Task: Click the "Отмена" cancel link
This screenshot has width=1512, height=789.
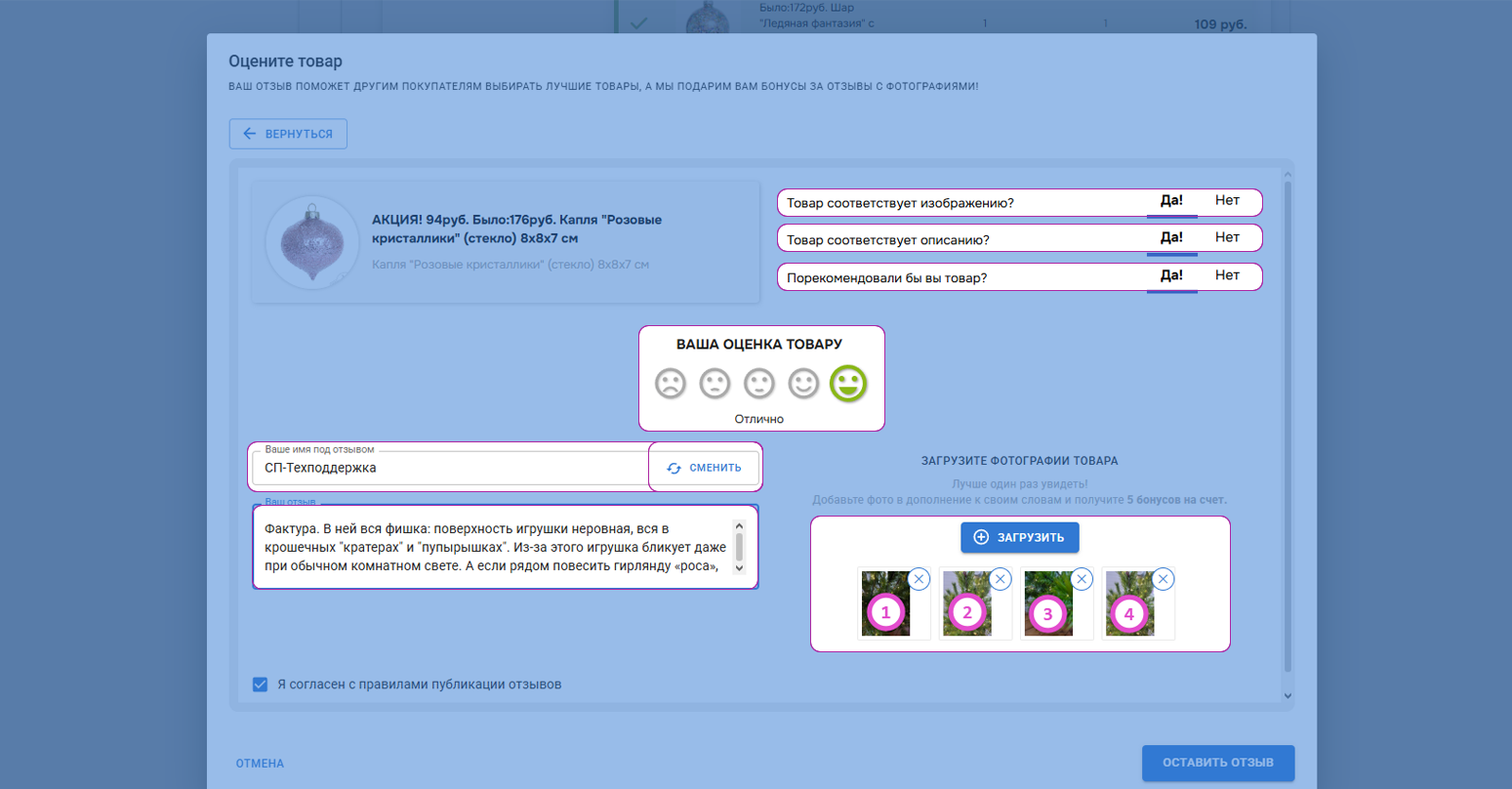Action: point(260,764)
